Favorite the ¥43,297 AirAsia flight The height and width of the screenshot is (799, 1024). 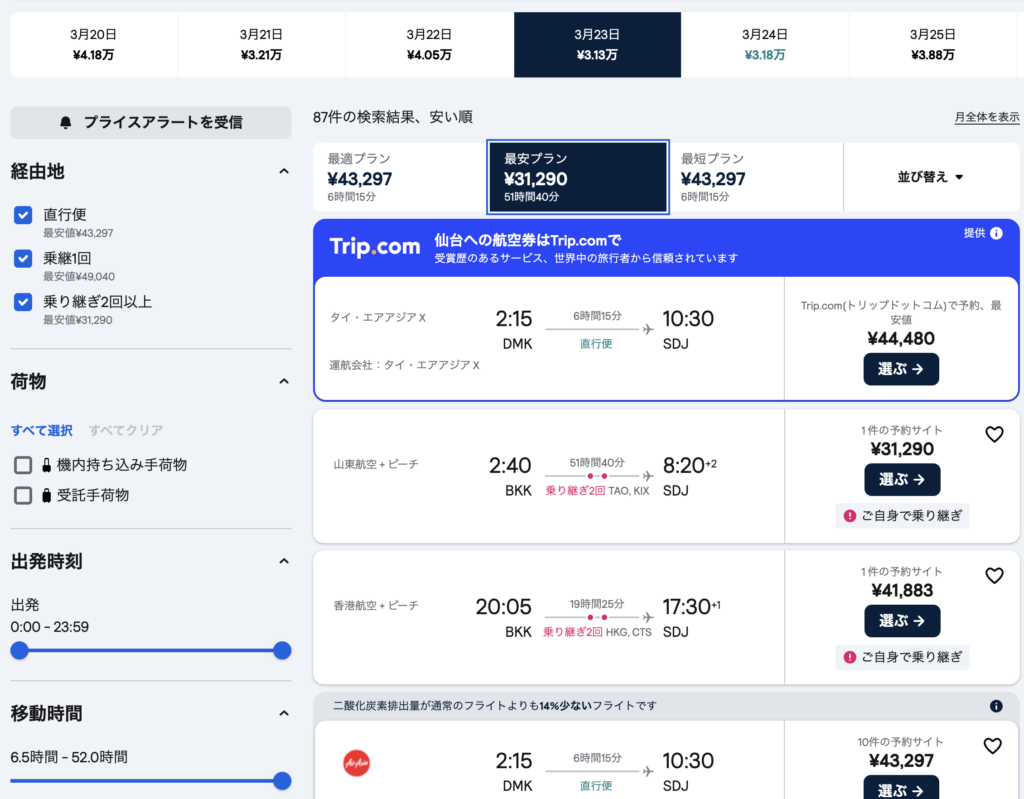[x=992, y=746]
